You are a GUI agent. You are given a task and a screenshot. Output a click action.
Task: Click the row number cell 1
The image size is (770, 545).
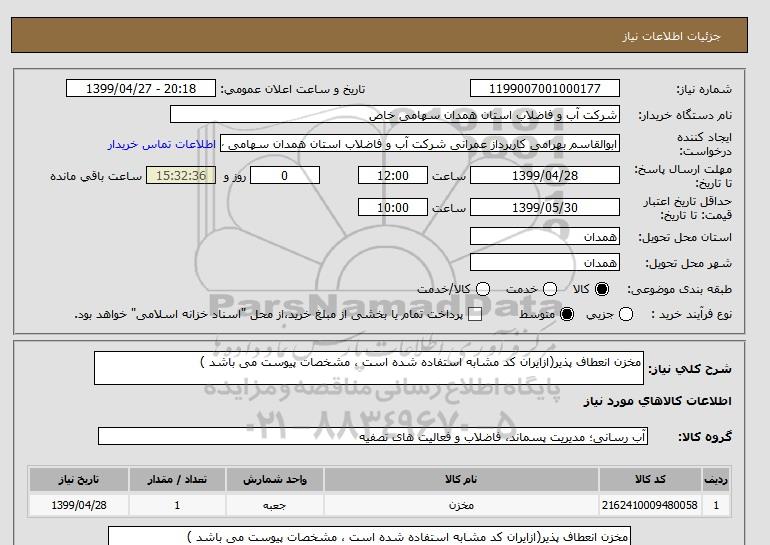coord(716,505)
